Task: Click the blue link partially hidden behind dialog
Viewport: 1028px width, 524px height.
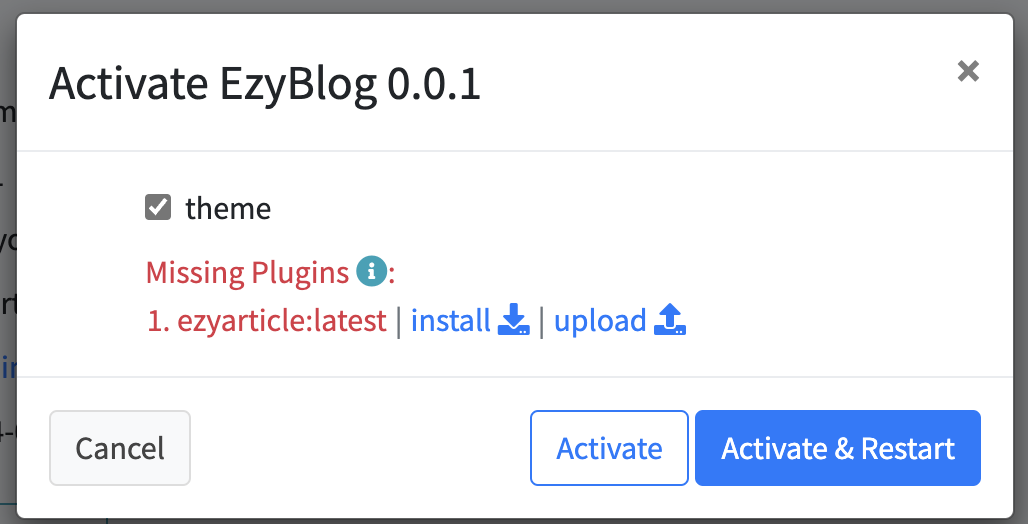Action: [x=8, y=368]
